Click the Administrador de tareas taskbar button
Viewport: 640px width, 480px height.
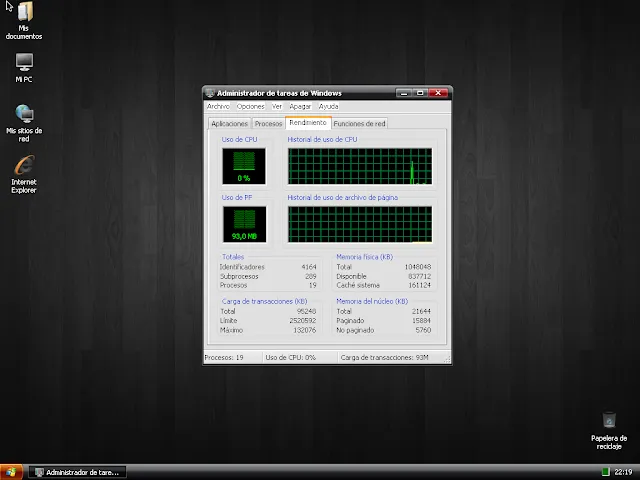tap(78, 472)
